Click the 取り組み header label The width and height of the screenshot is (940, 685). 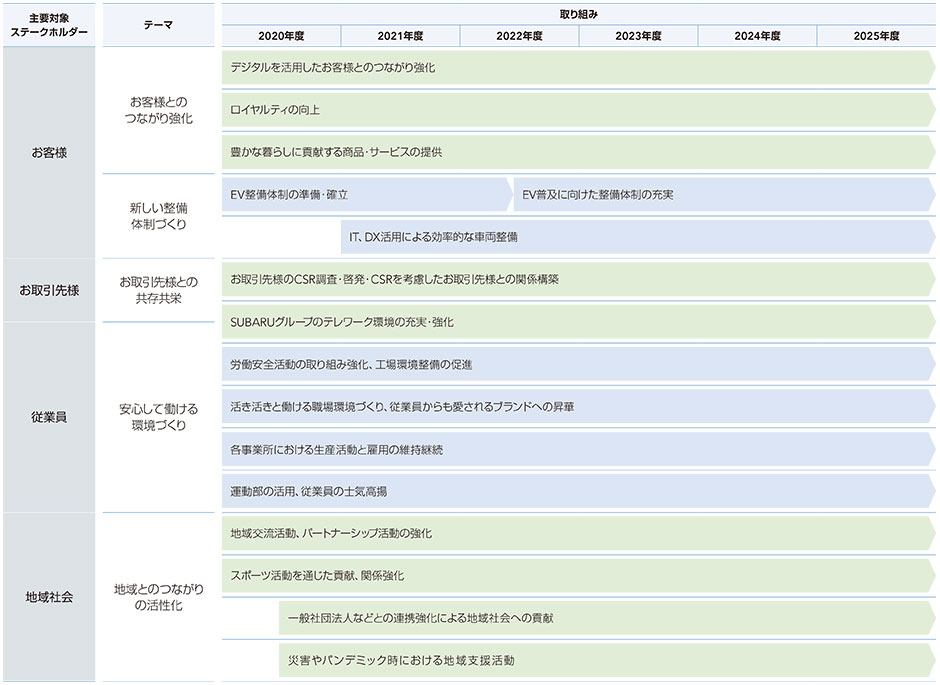click(x=579, y=14)
